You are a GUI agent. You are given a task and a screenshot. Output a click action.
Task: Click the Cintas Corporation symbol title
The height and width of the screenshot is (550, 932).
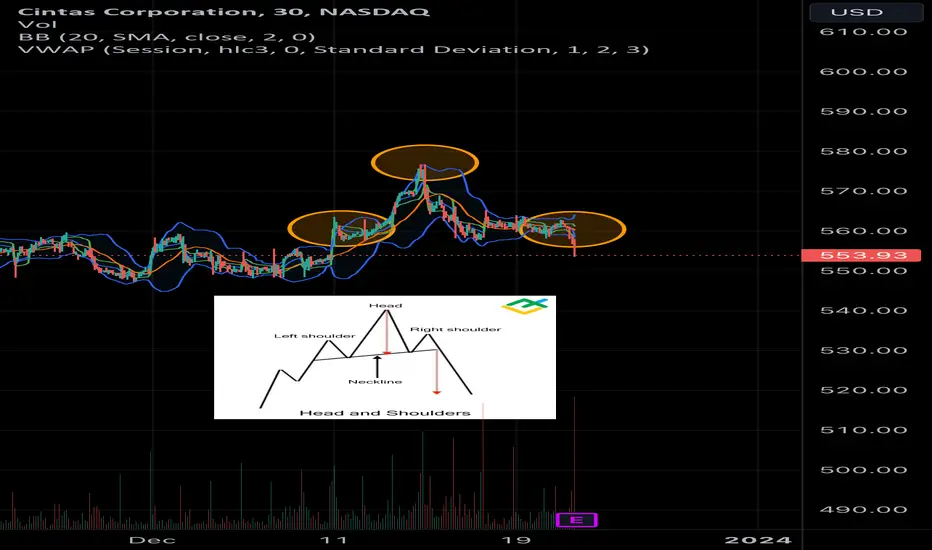tap(223, 11)
